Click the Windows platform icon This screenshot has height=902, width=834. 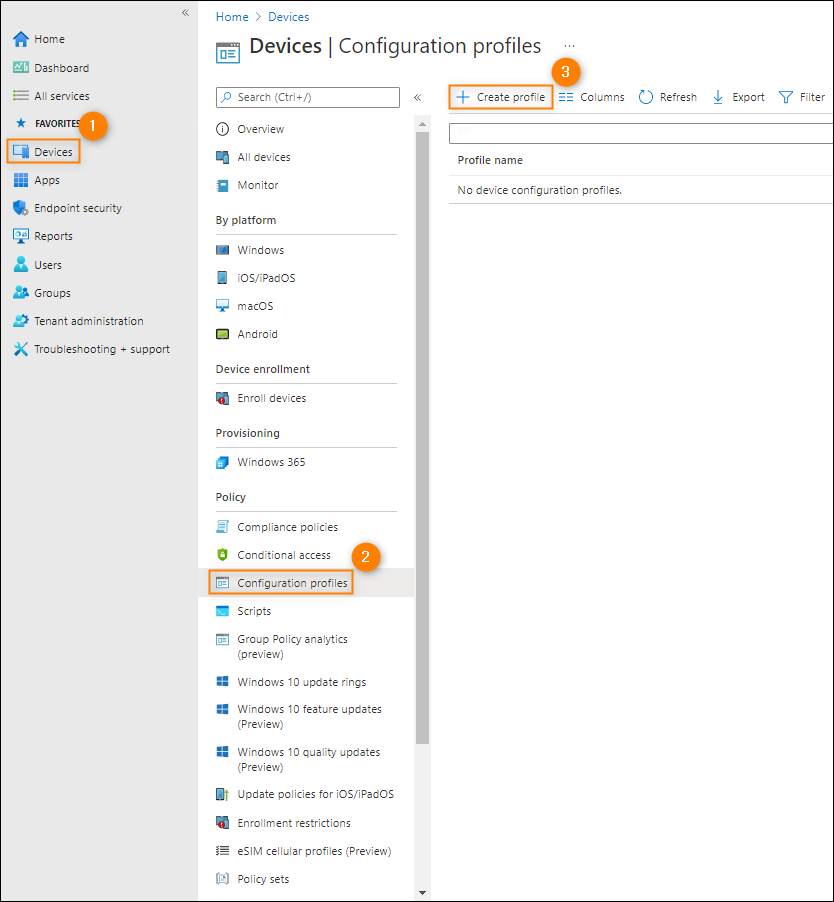(x=222, y=250)
